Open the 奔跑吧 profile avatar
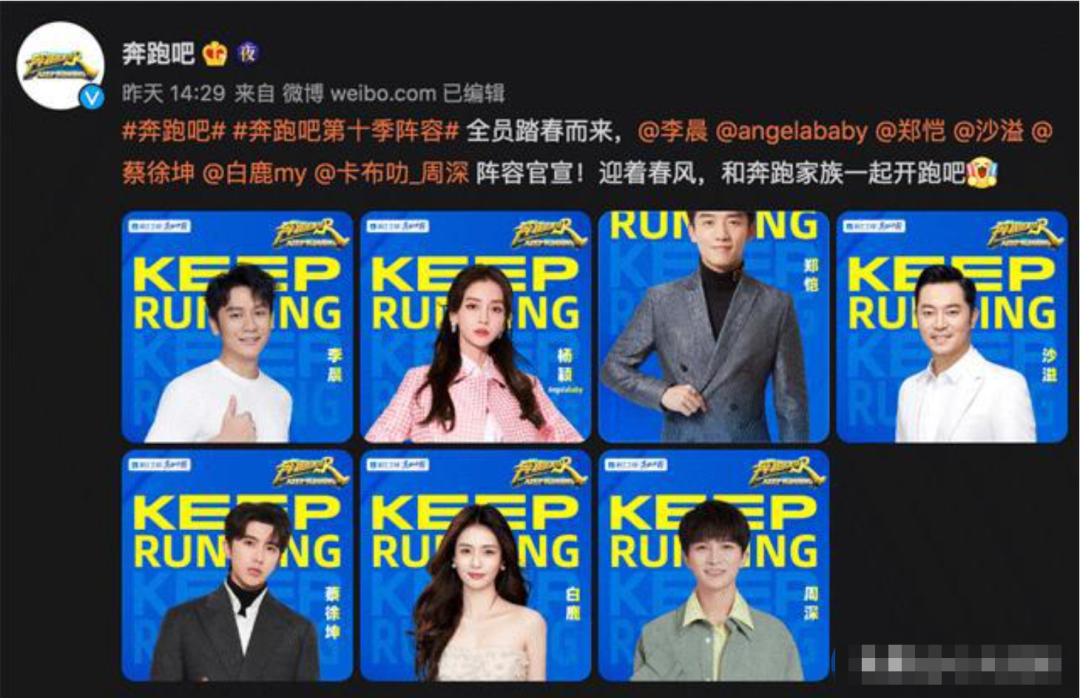This screenshot has width=1080, height=698. click(x=60, y=65)
